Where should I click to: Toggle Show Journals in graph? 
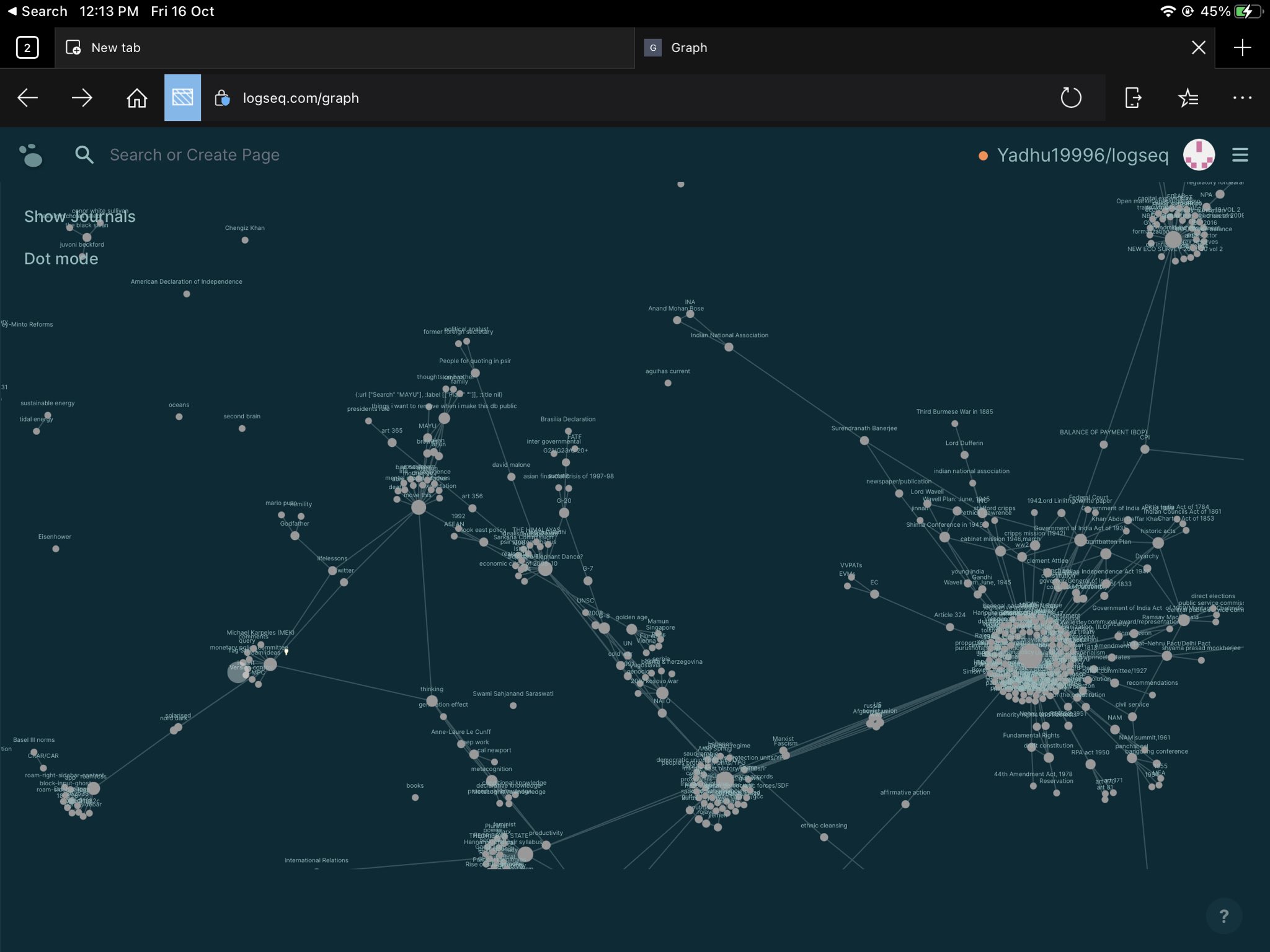pos(79,216)
